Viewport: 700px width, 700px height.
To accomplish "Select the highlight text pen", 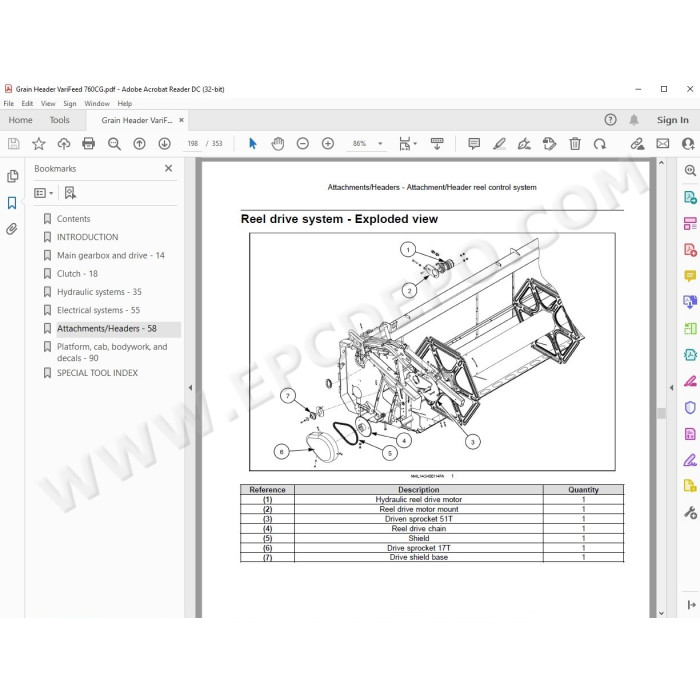I will point(499,143).
